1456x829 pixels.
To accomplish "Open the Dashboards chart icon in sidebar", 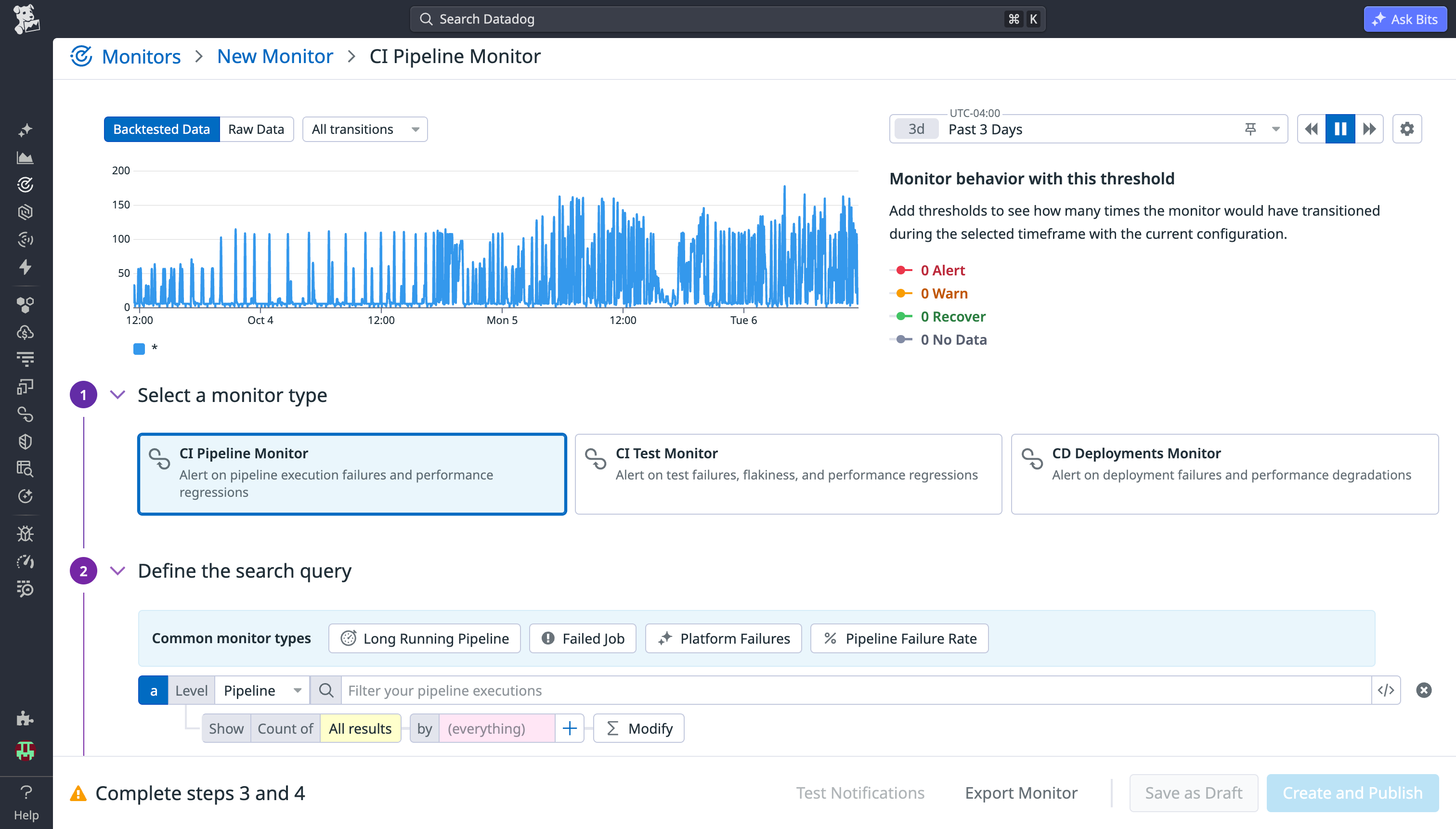I will [x=25, y=158].
